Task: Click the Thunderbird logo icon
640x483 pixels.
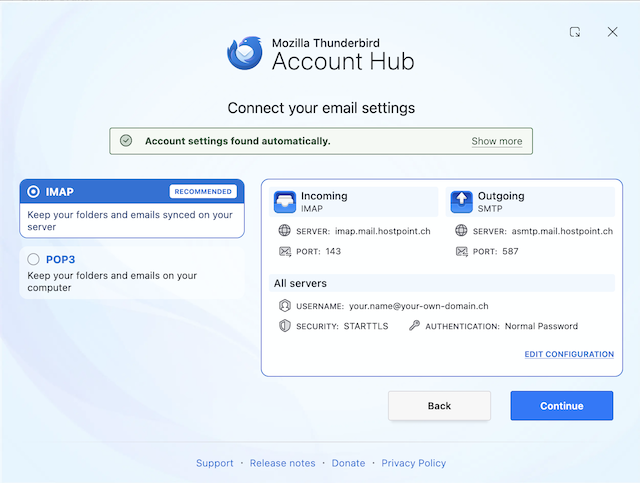Action: point(245,53)
